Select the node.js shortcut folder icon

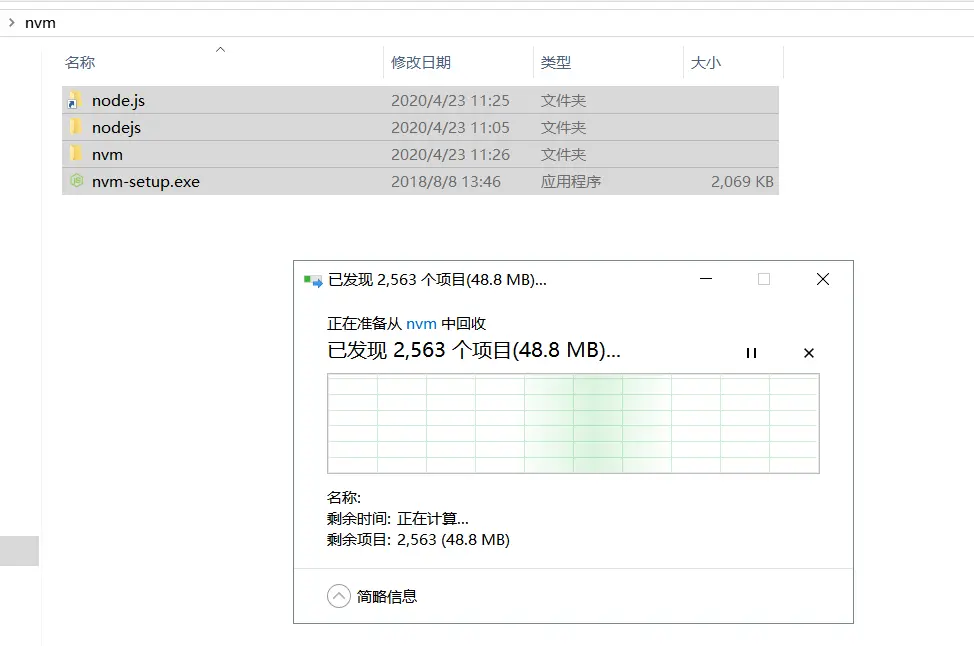coord(75,101)
